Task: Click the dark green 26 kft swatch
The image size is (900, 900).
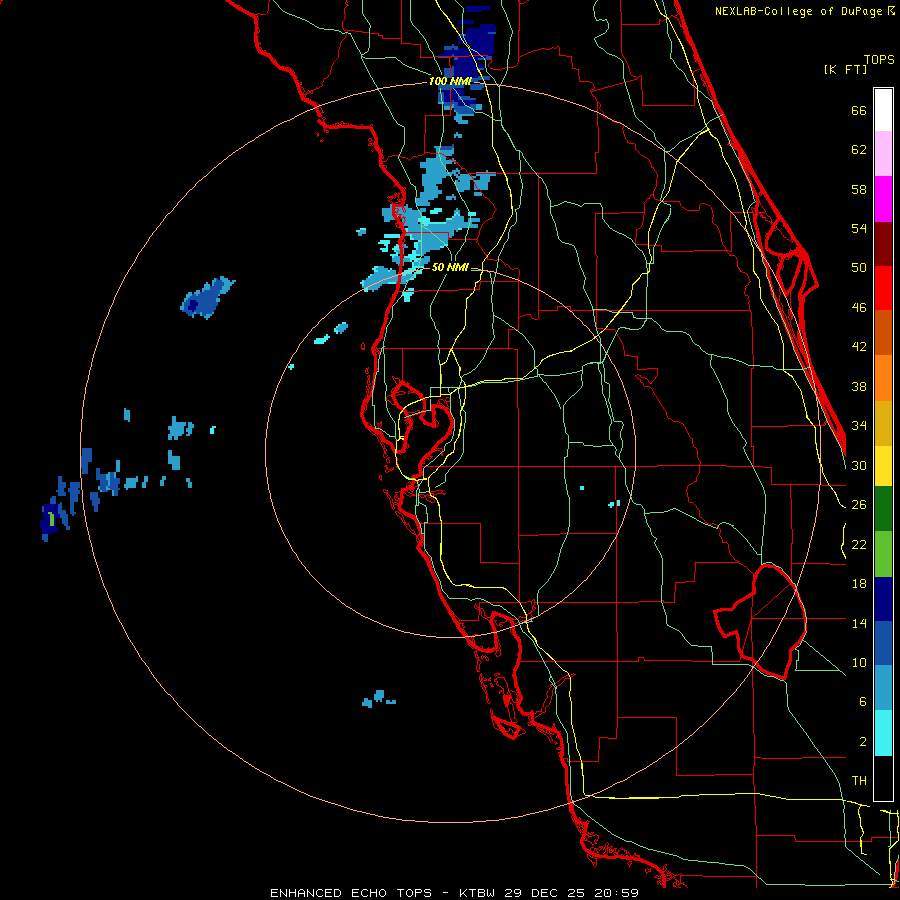Action: pyautogui.click(x=883, y=509)
